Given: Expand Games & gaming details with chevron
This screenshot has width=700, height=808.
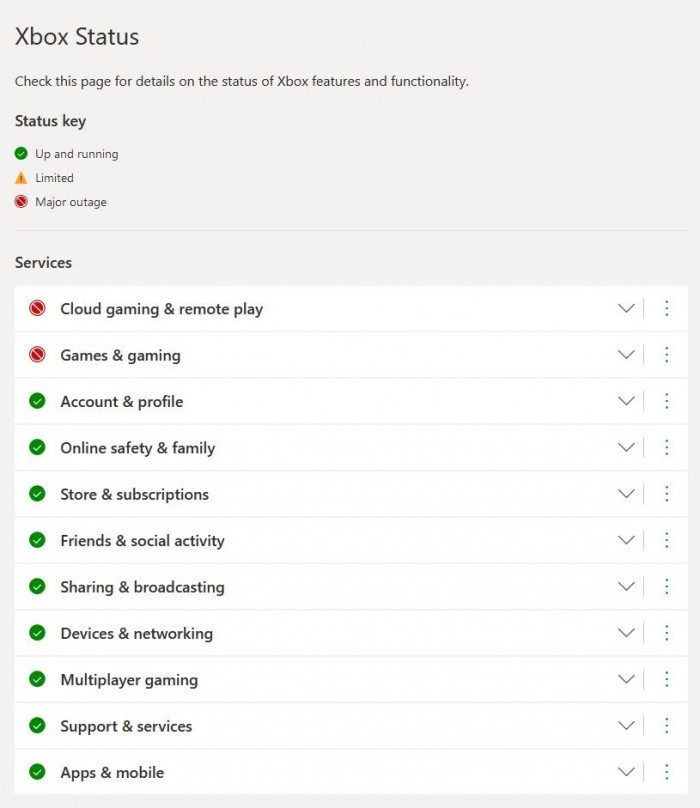Looking at the screenshot, I should pos(626,355).
